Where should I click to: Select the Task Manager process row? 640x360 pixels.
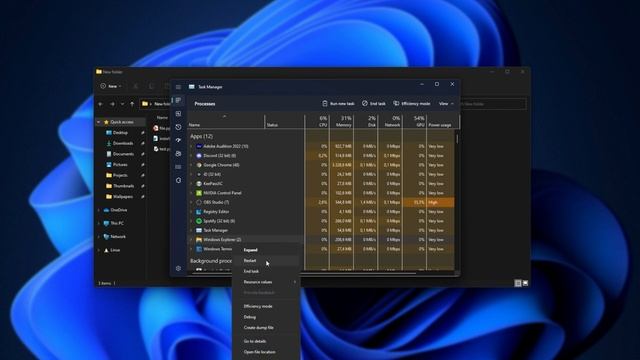pyautogui.click(x=321, y=230)
